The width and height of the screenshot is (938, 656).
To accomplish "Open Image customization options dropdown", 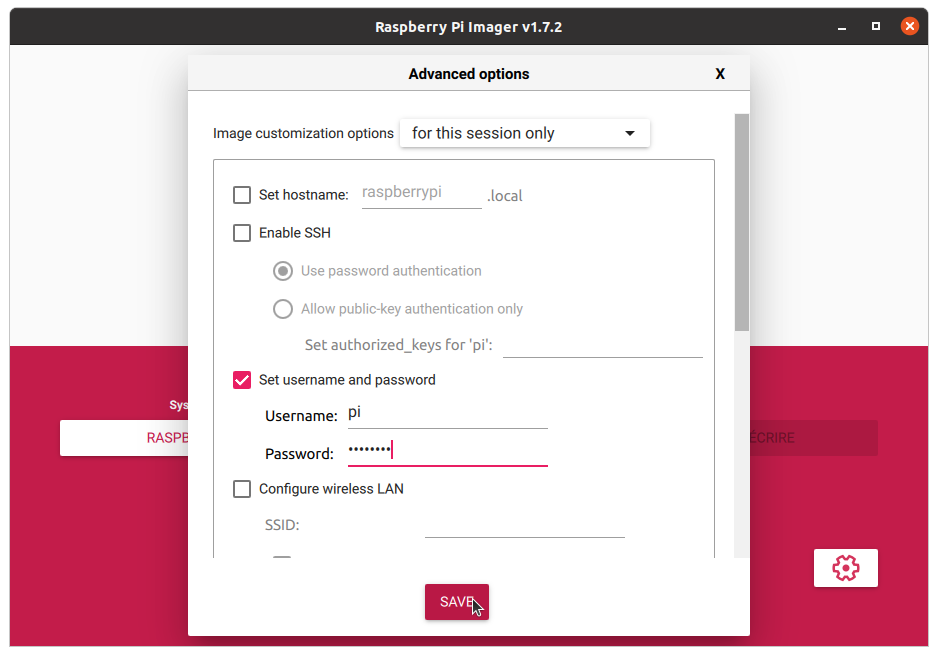I will [x=525, y=133].
